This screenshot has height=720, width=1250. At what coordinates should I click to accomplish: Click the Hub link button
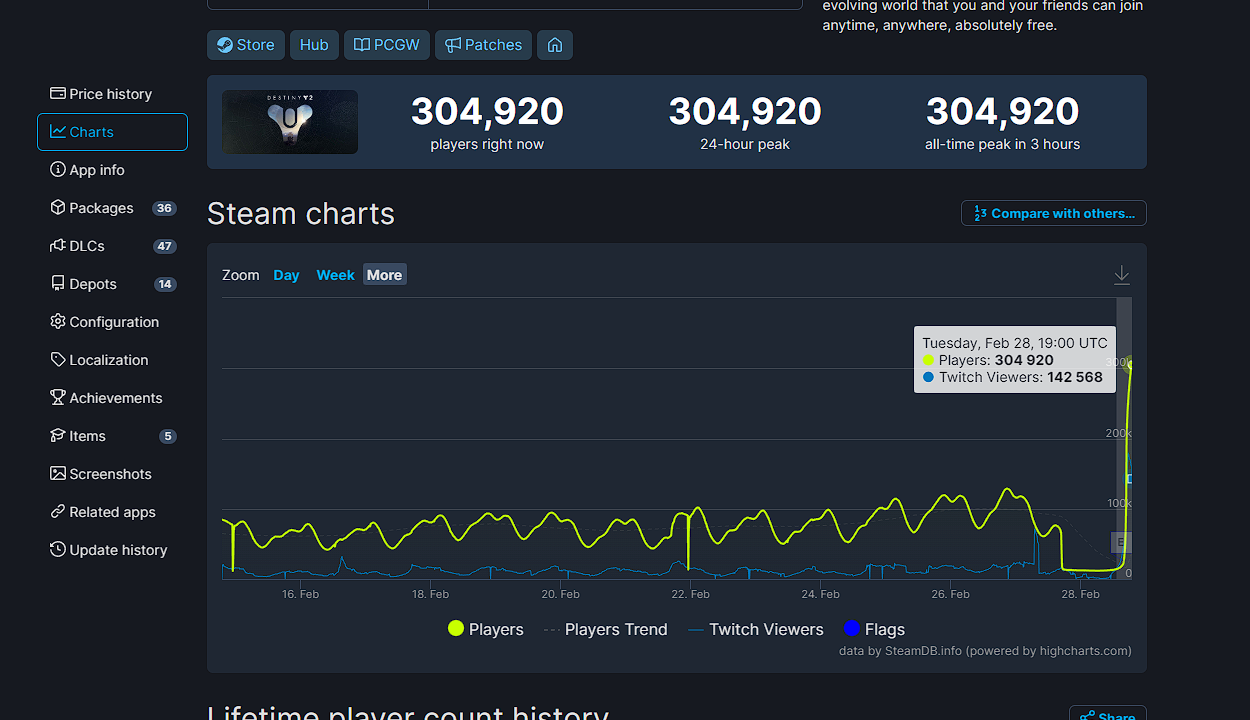314,45
